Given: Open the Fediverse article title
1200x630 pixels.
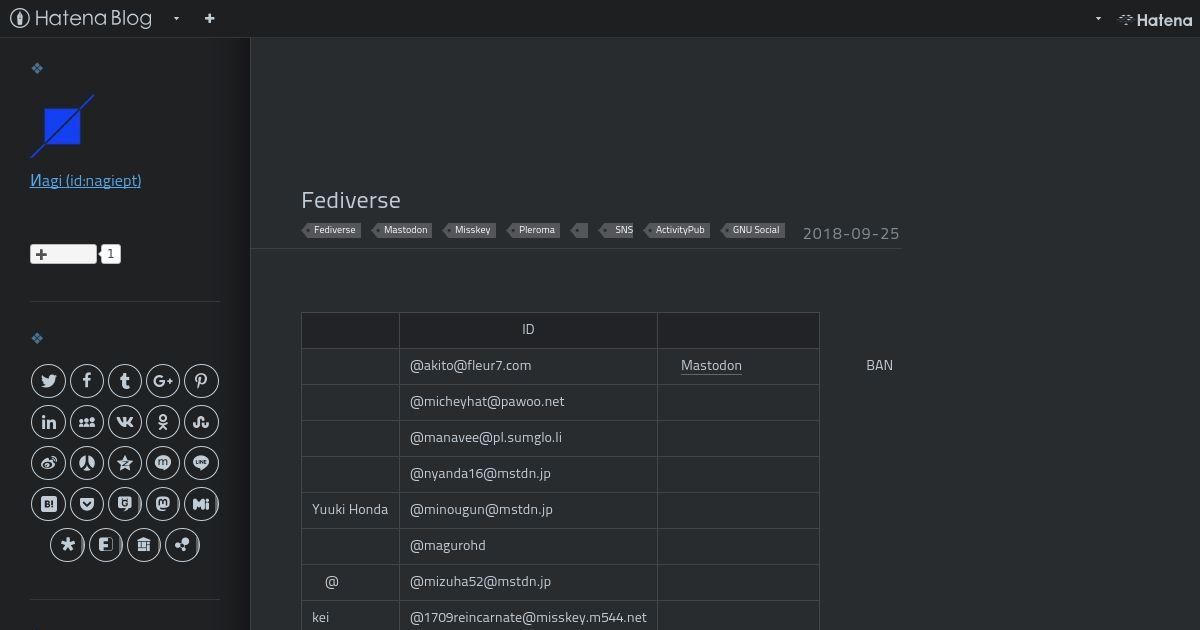Looking at the screenshot, I should (351, 200).
